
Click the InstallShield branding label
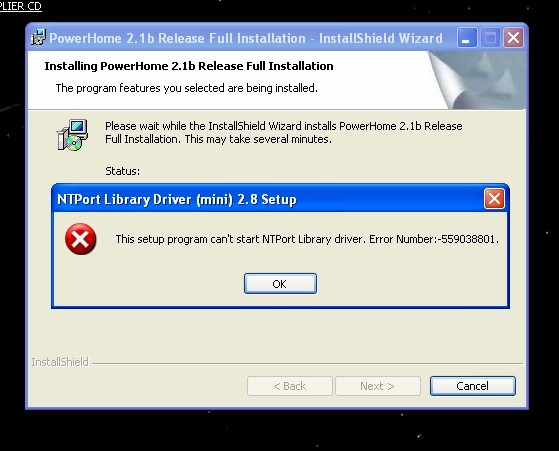click(x=60, y=362)
